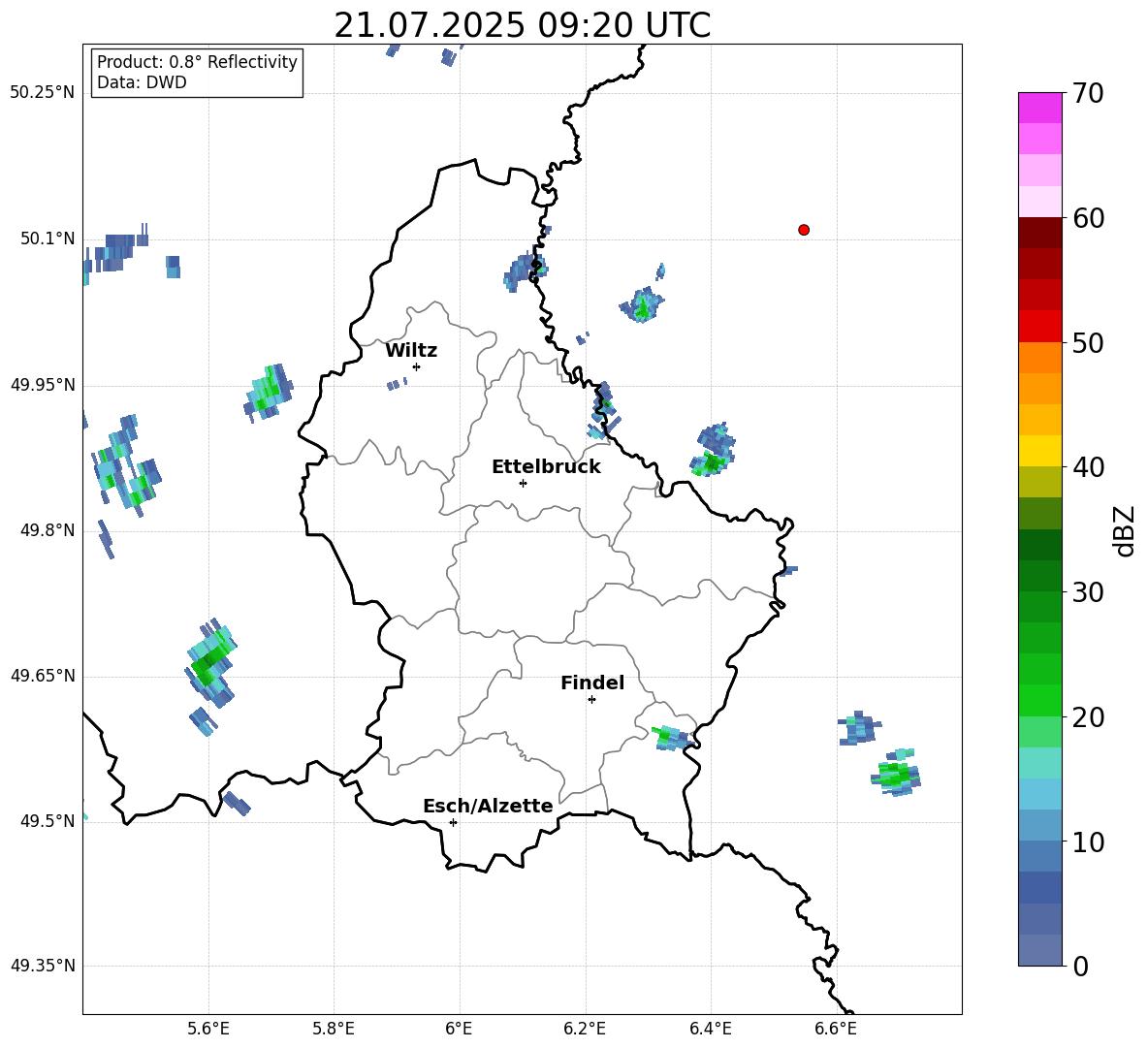Click the 60 colorbar tick label
Screen dimensions: 1148x1048
pos(1088,218)
